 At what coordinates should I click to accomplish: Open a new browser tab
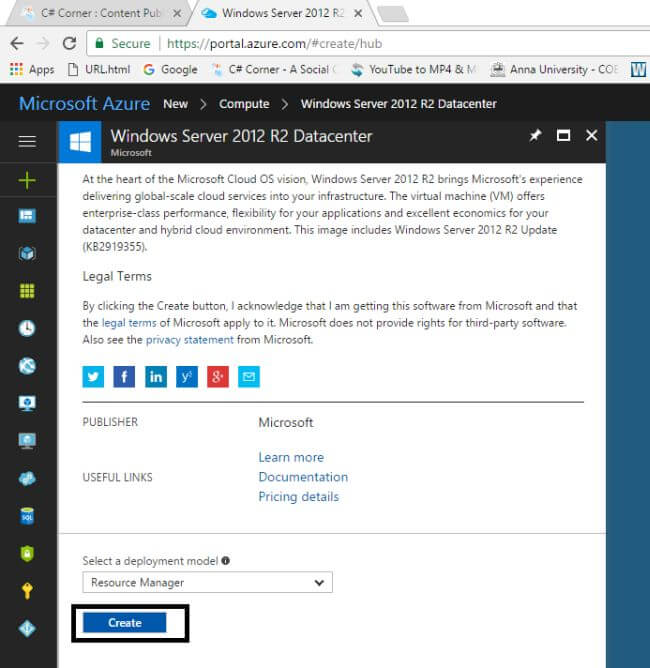tap(393, 14)
